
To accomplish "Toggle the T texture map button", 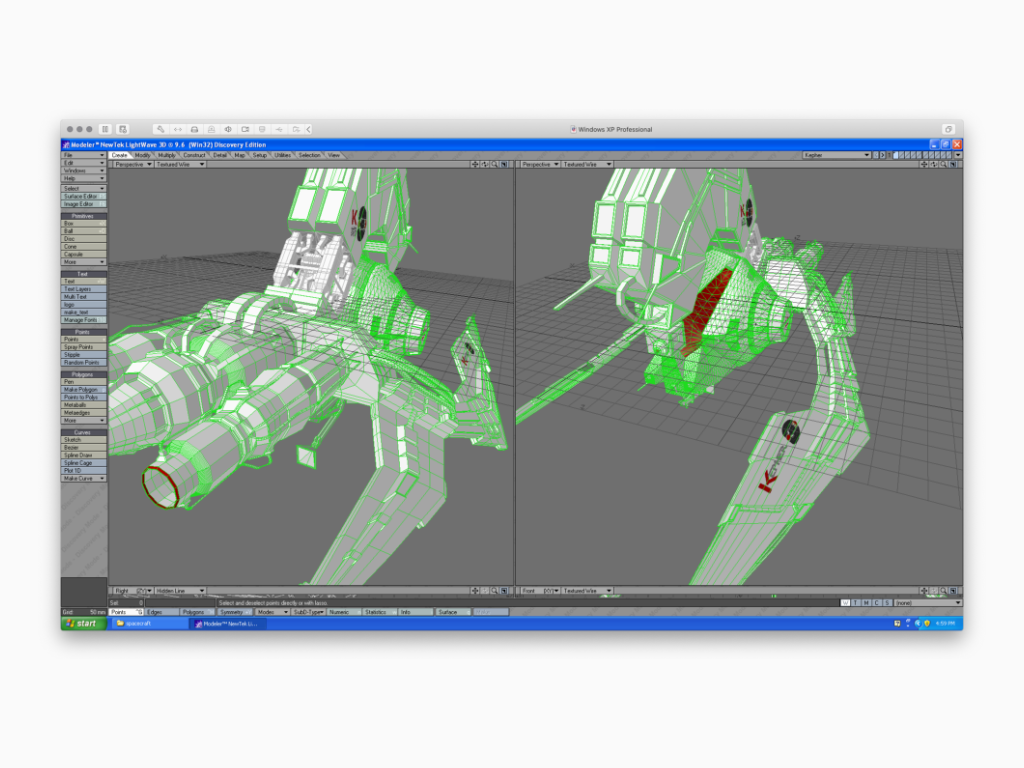I will click(856, 603).
